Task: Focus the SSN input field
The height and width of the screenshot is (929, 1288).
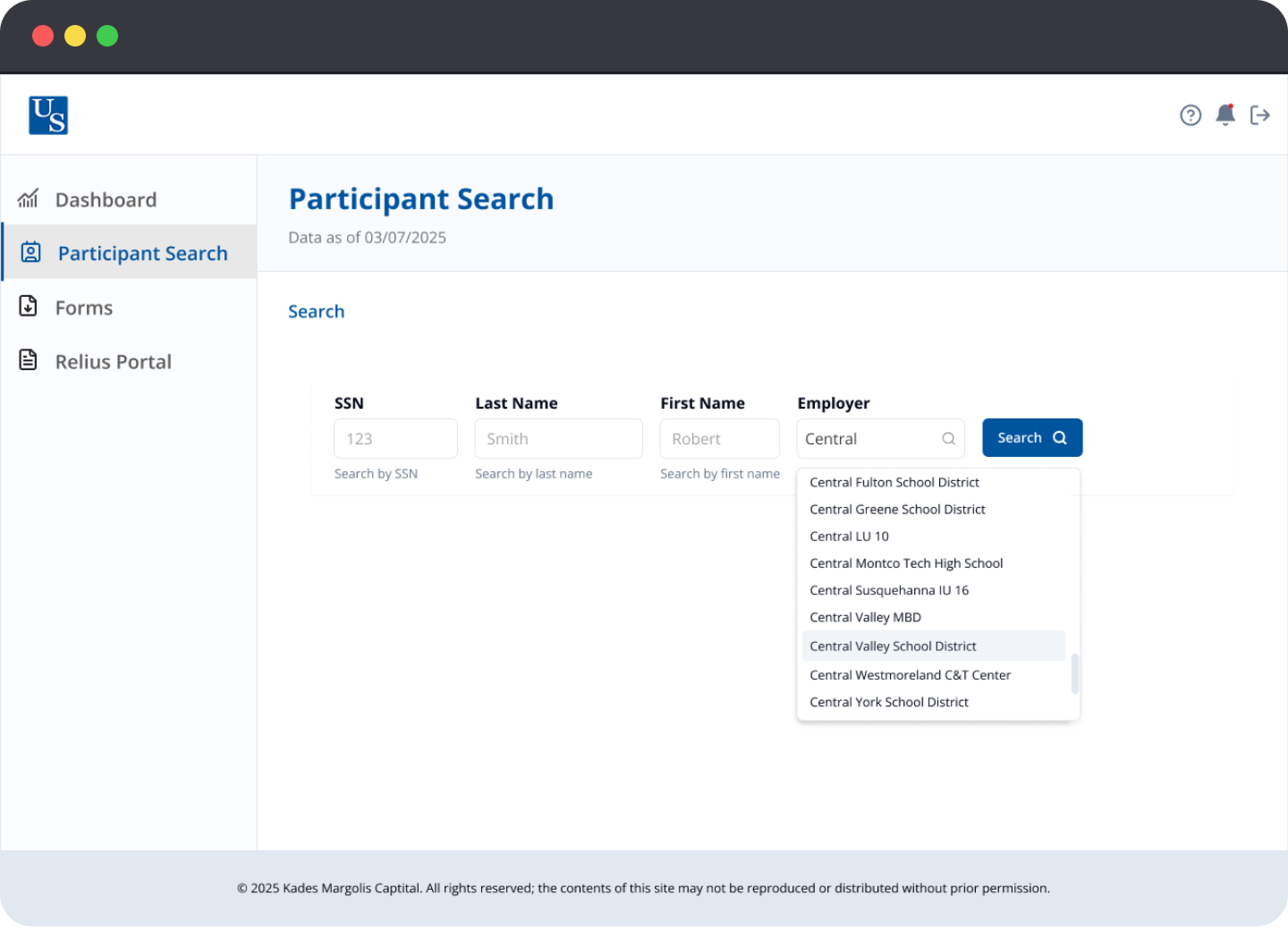Action: (x=395, y=439)
